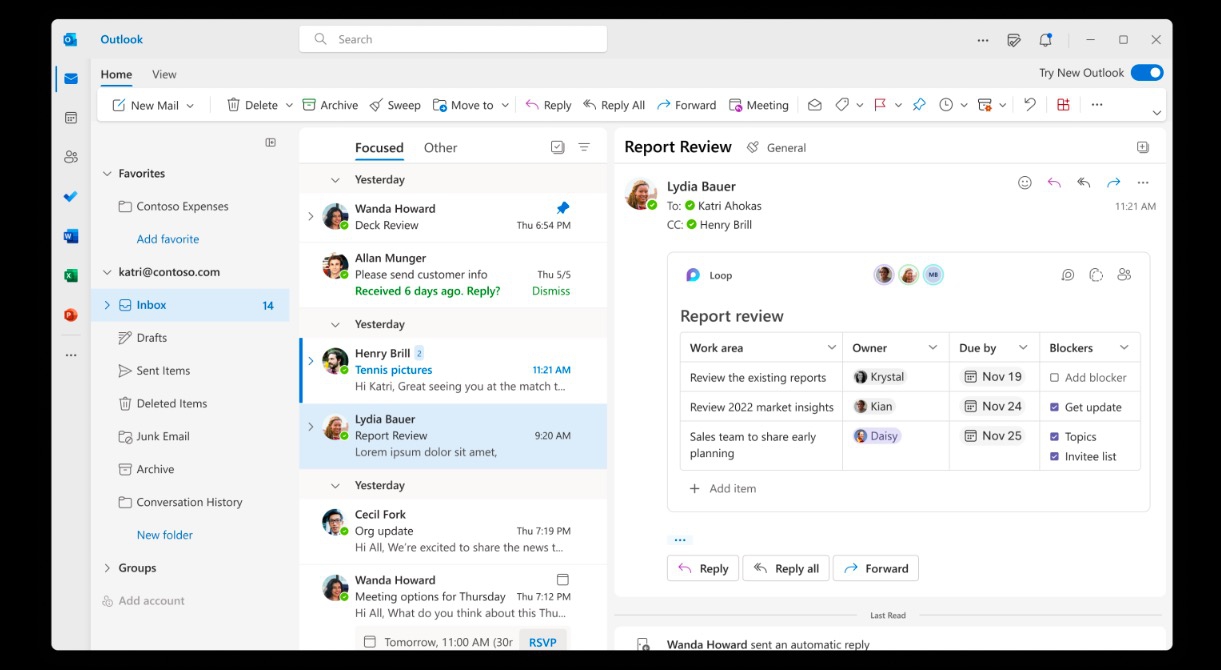Image resolution: width=1221 pixels, height=670 pixels.
Task: Click in the Search box
Action: [x=453, y=39]
